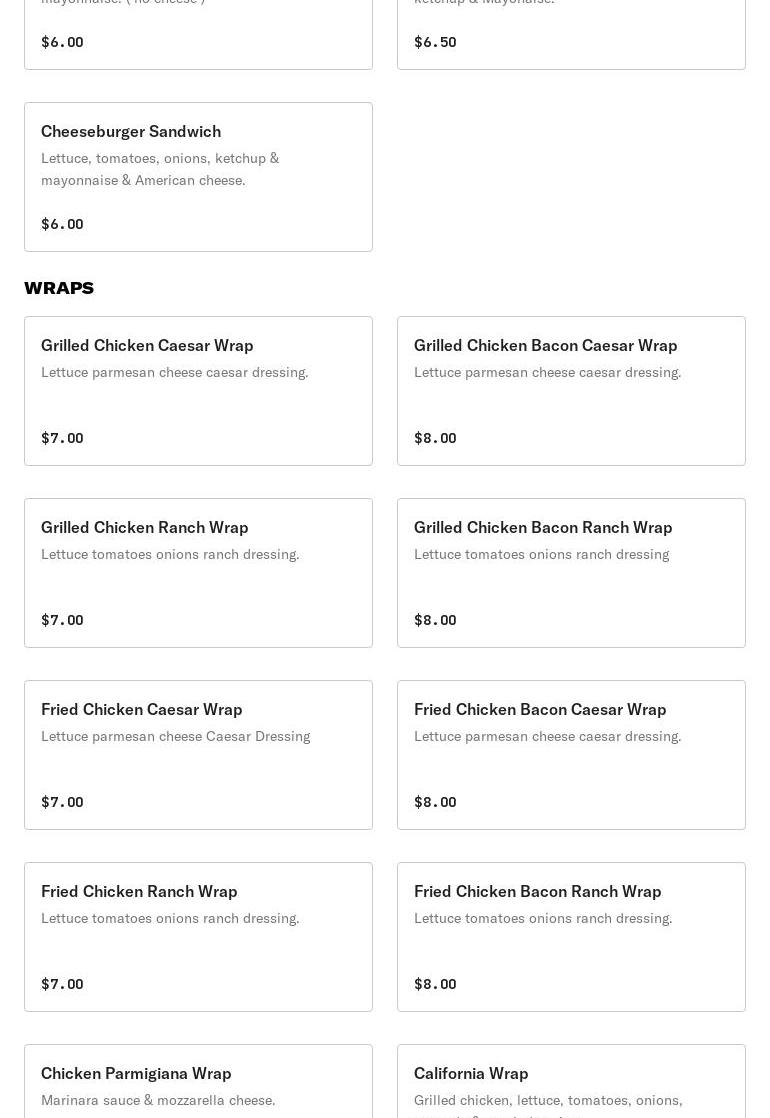Screen dimensions: 770x1118
Task: Click the Cheeseburger Sandwich description text
Action: tap(160, 169)
